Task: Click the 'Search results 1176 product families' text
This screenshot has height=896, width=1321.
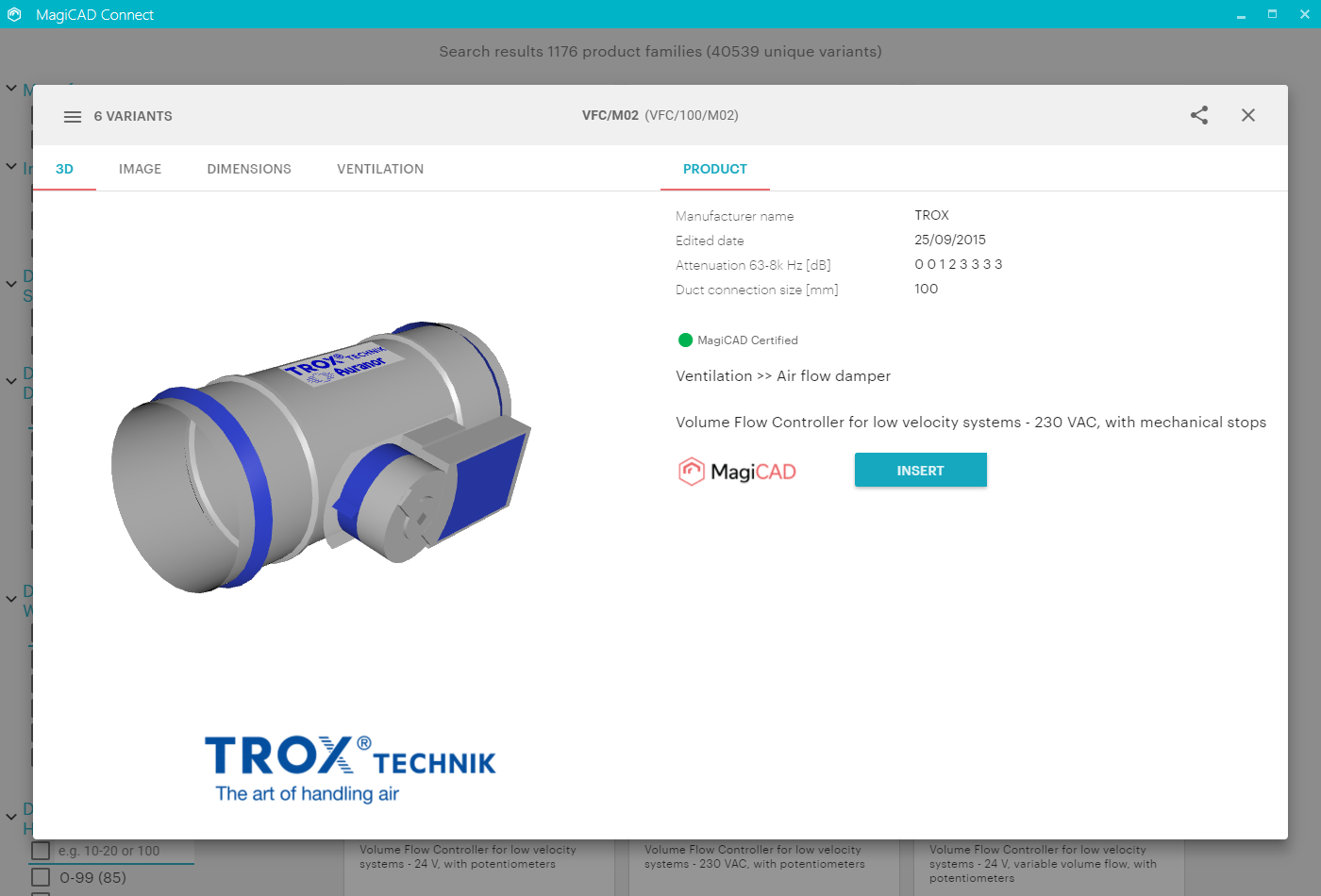Action: (x=660, y=52)
